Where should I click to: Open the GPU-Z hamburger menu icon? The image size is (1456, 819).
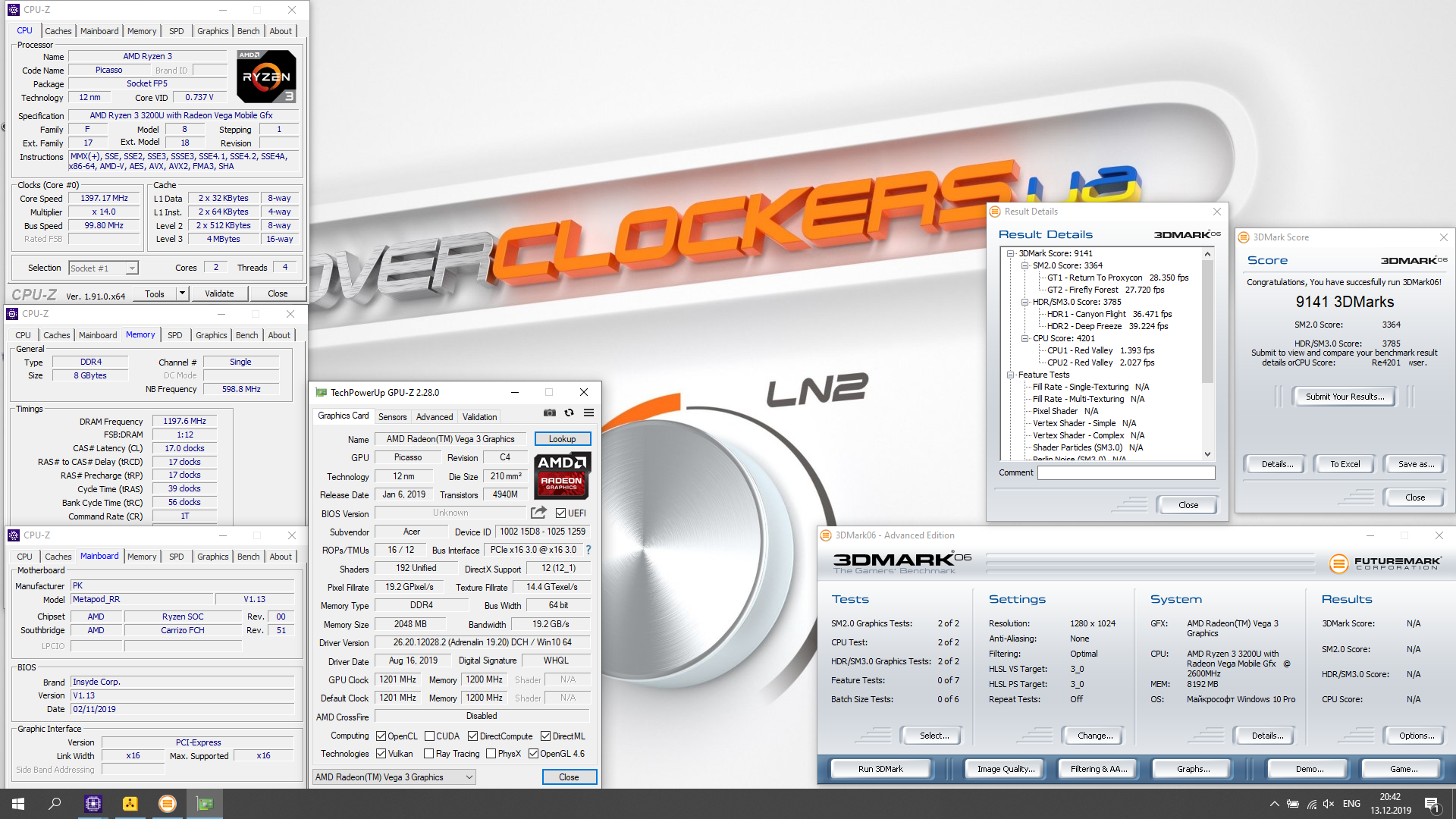click(x=589, y=413)
